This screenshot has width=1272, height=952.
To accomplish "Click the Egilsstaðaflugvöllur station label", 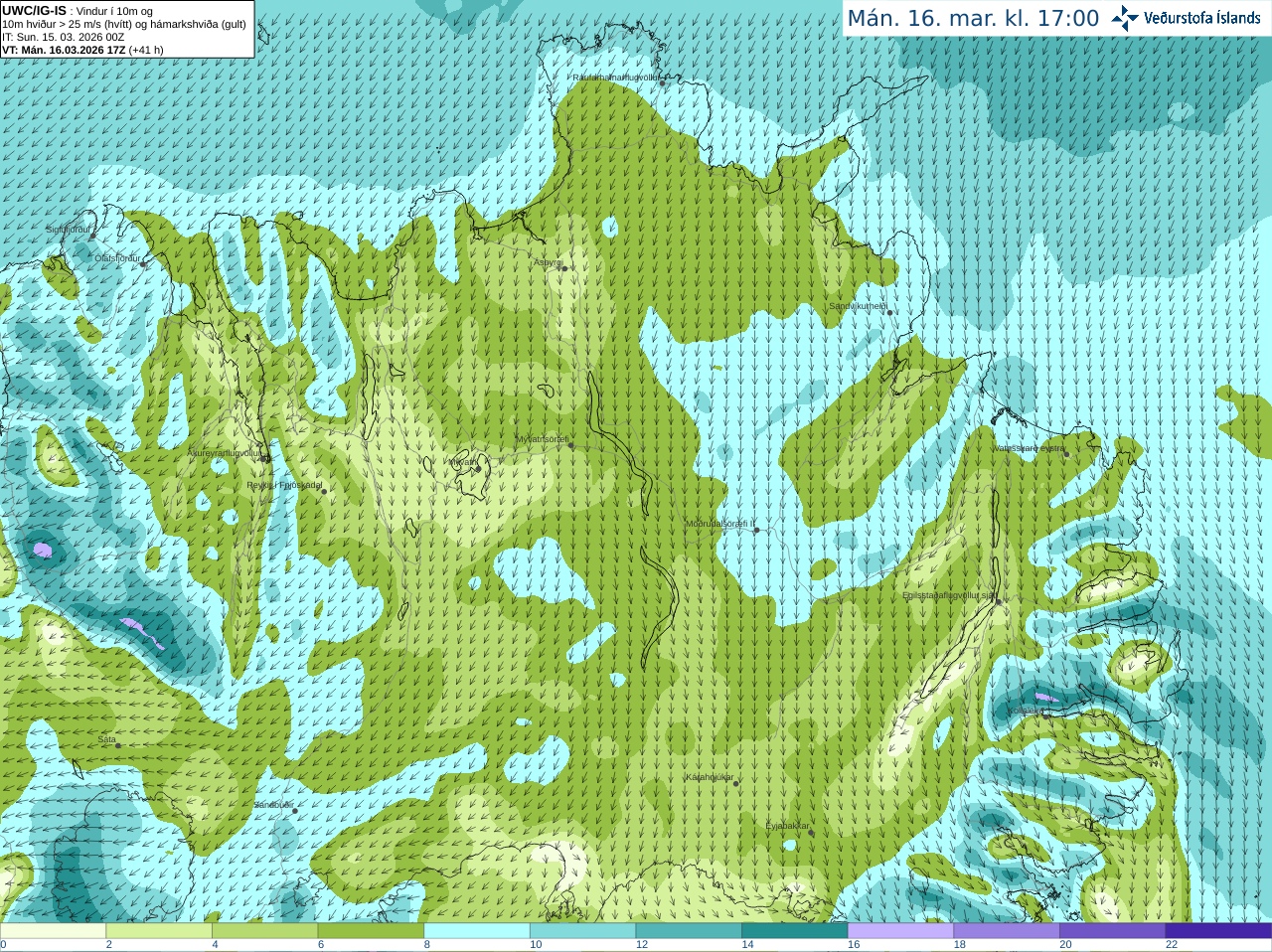I will tap(948, 595).
